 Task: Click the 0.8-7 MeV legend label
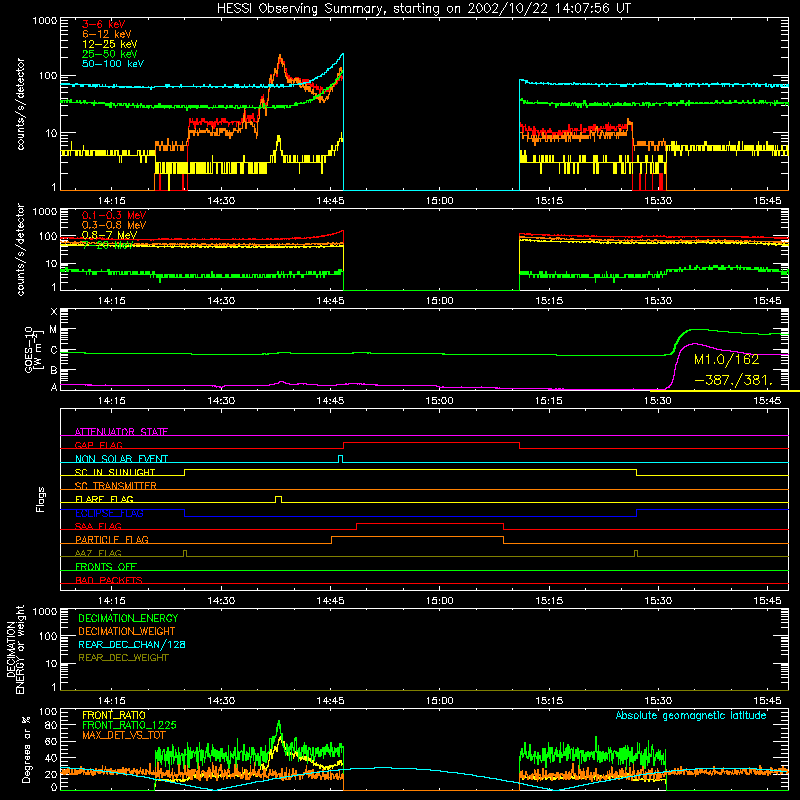[x=110, y=235]
